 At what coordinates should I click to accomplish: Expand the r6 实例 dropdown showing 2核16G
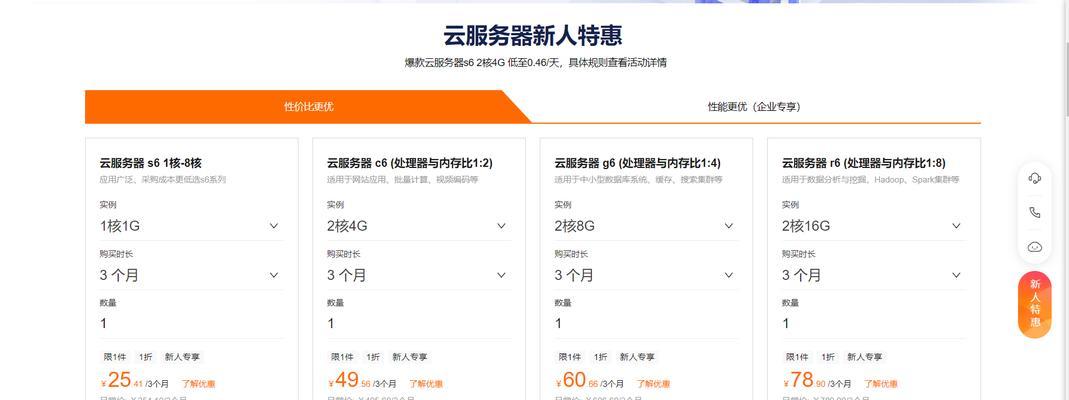873,226
